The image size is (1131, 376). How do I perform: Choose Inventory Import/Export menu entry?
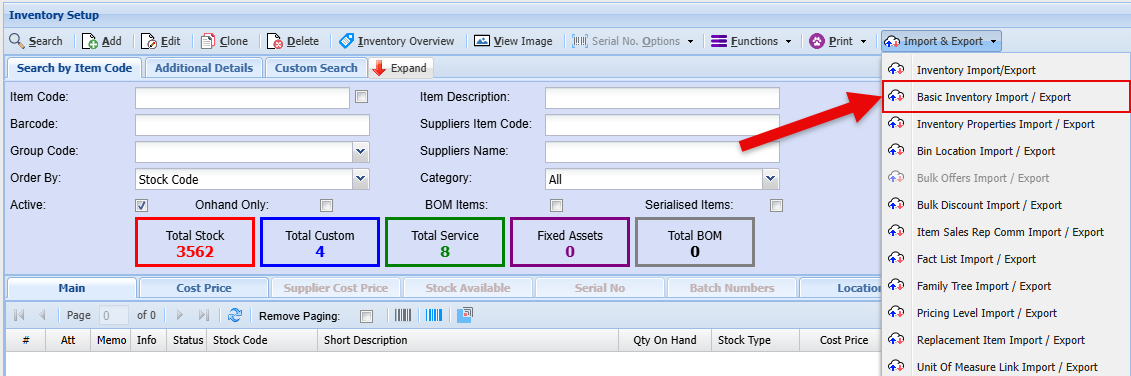point(1005,70)
